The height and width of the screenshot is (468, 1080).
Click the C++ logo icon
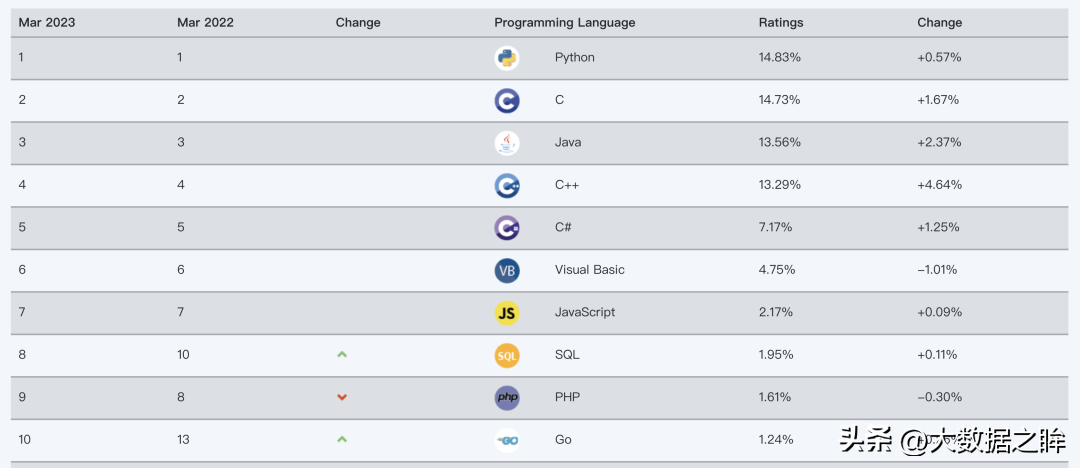click(507, 185)
